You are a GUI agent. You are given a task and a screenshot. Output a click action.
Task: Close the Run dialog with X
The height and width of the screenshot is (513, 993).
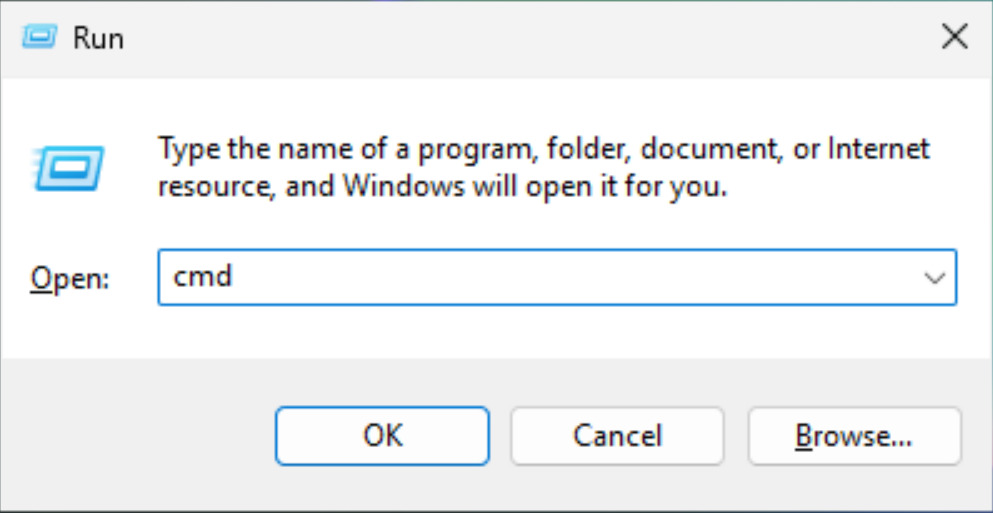pos(955,37)
